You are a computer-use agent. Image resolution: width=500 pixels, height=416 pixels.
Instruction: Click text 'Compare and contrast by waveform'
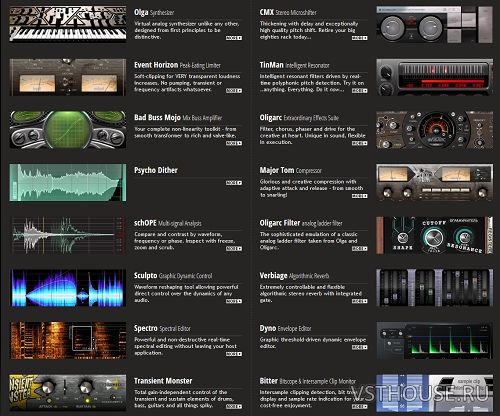(x=178, y=234)
